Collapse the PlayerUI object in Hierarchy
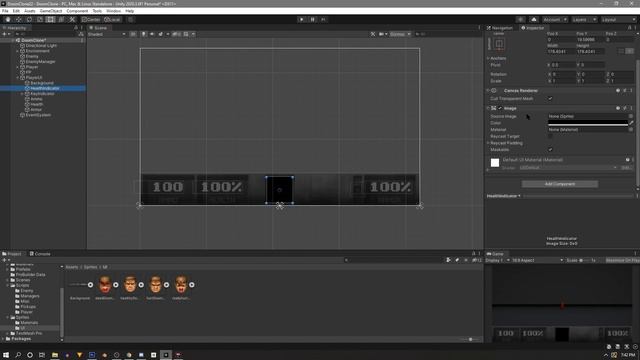 pos(18,78)
